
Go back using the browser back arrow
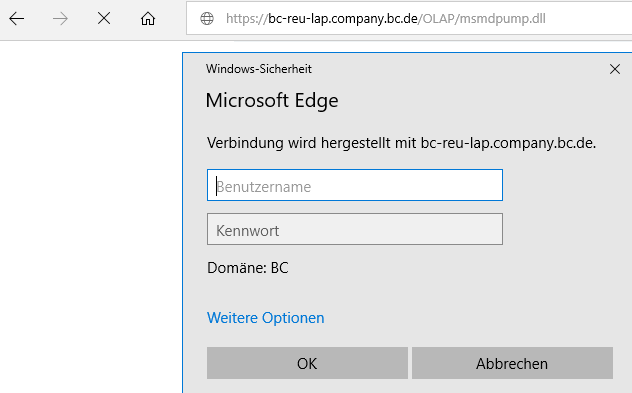pos(17,19)
